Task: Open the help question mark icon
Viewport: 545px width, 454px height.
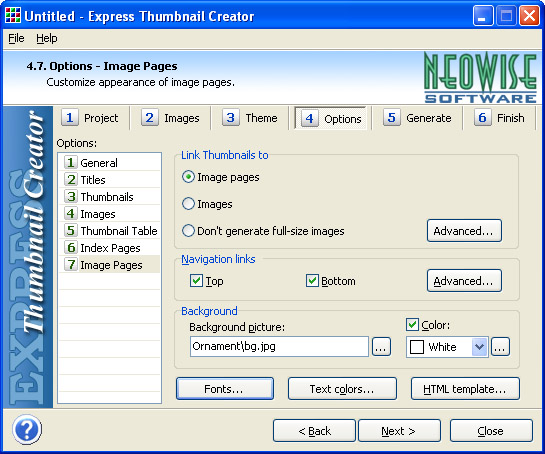Action: pyautogui.click(x=27, y=430)
